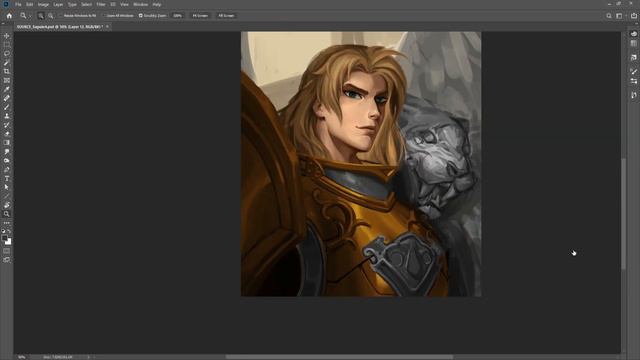
Task: Open the Edit Toolbar three-dots button
Action: pyautogui.click(x=7, y=223)
